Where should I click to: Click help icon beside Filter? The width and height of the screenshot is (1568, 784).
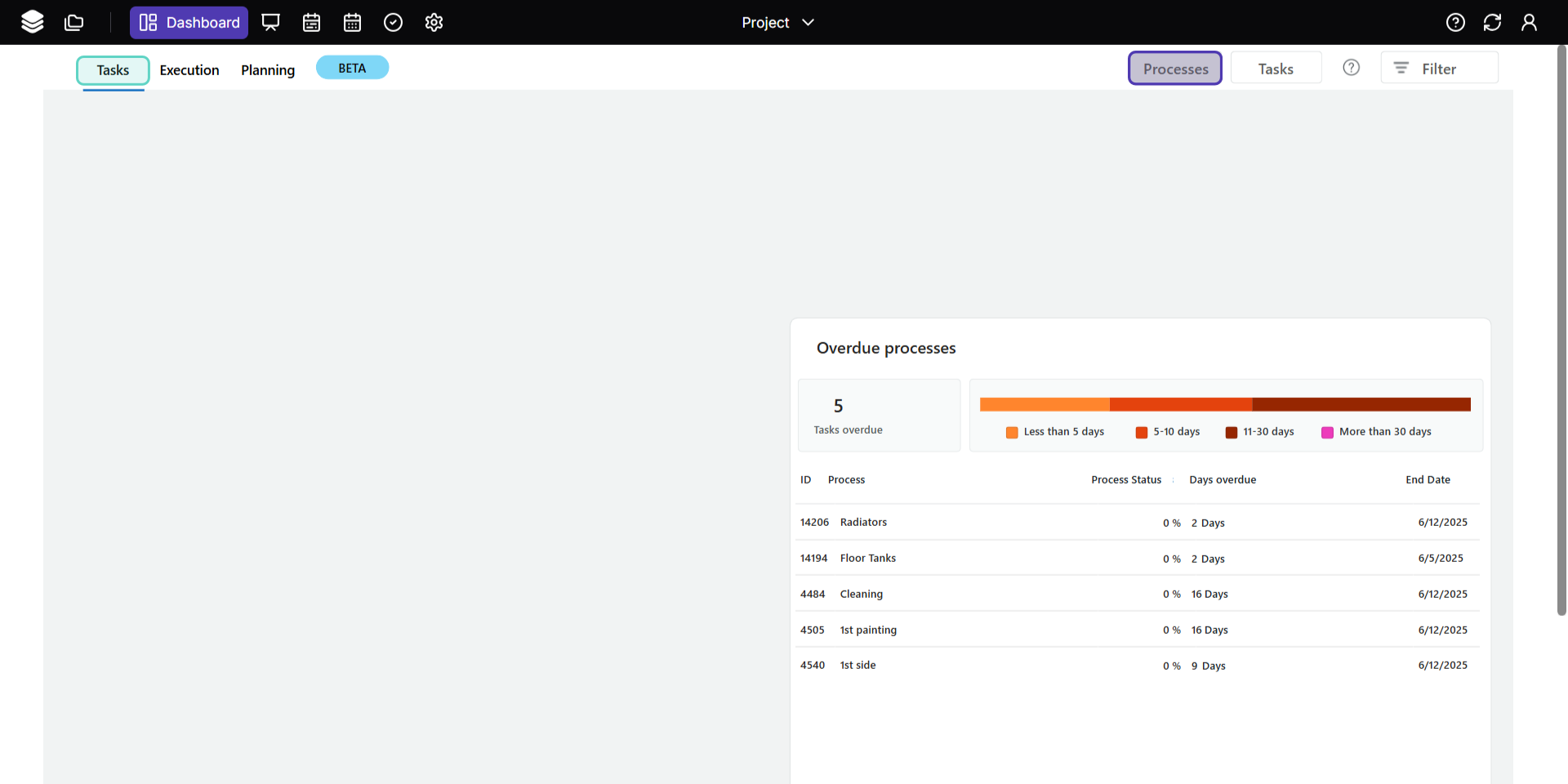click(1352, 68)
